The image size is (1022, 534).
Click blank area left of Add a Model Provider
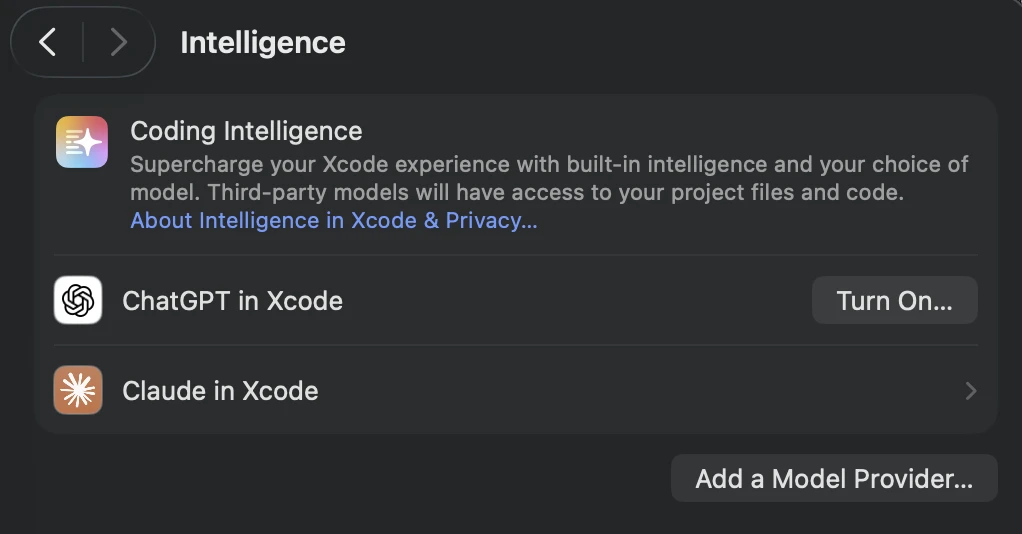(x=350, y=479)
